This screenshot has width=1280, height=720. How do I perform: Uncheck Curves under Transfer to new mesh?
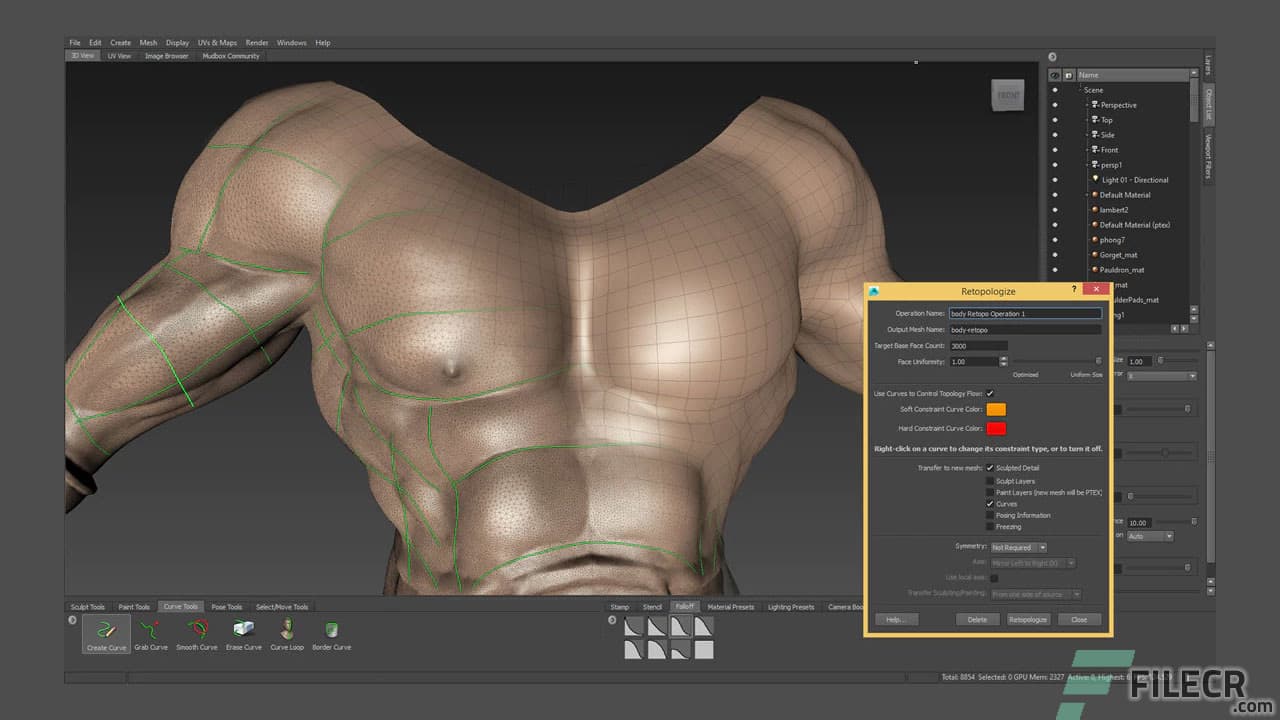pos(989,504)
